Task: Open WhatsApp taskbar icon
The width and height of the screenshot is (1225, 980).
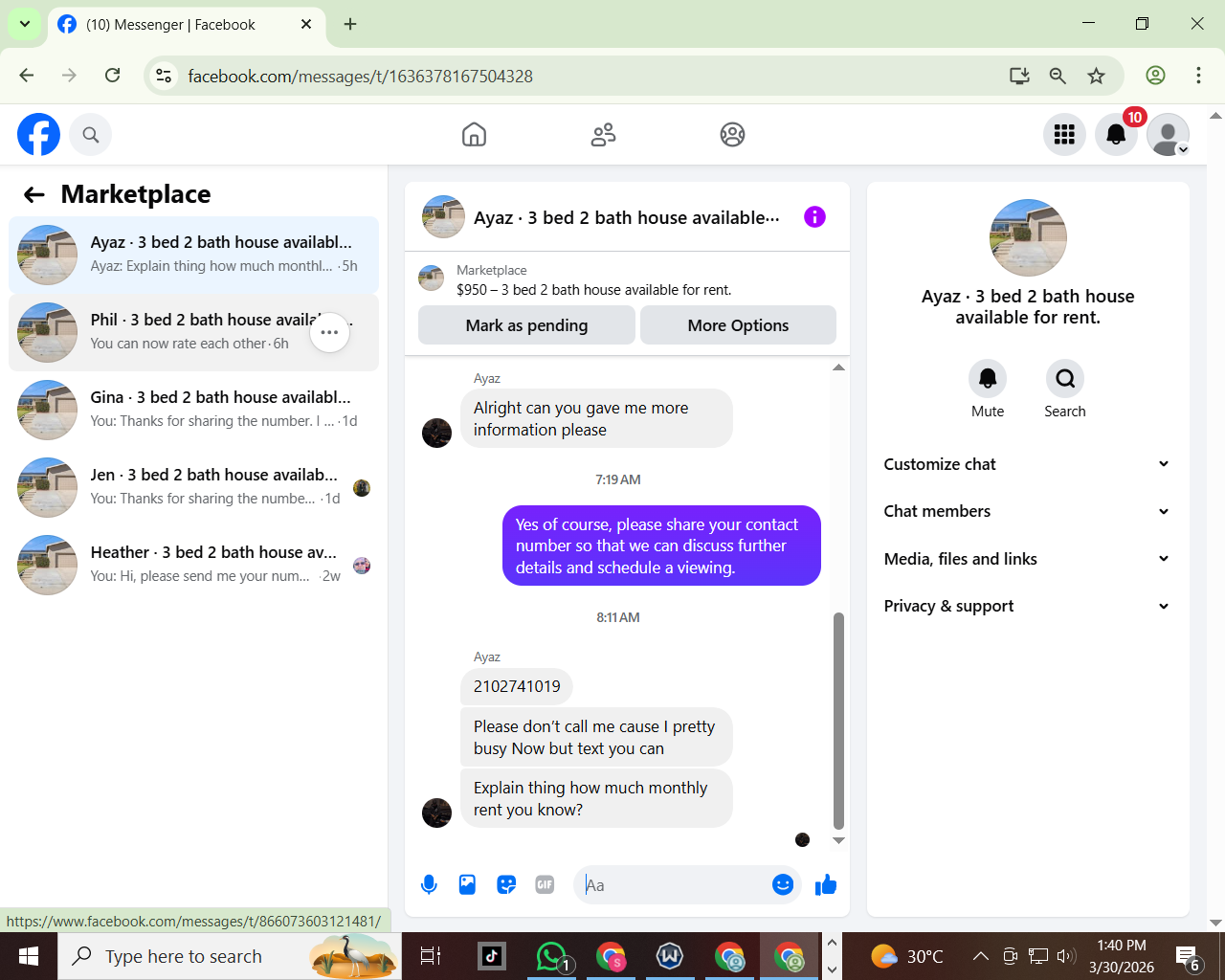Action: coord(552,956)
